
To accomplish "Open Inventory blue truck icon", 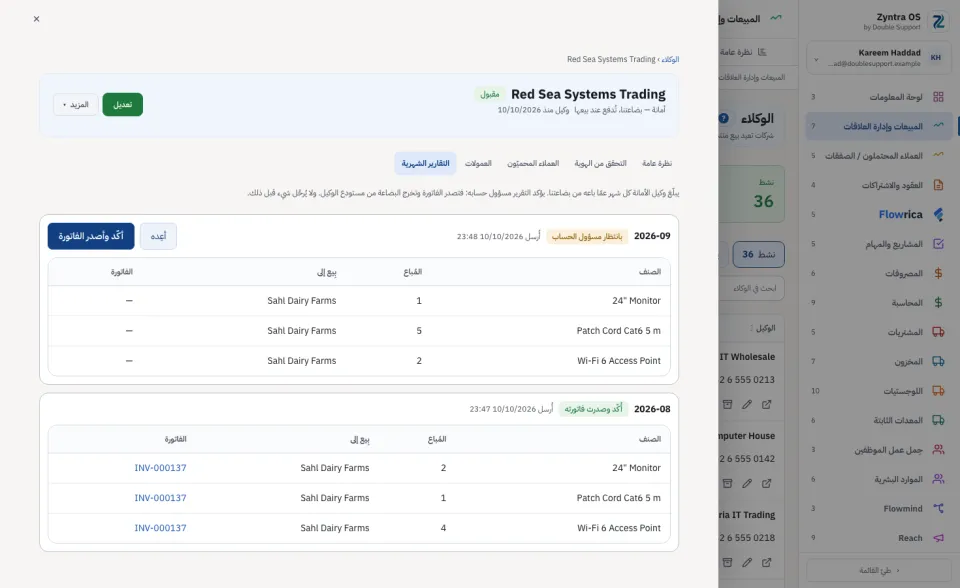I will pyautogui.click(x=938, y=361).
